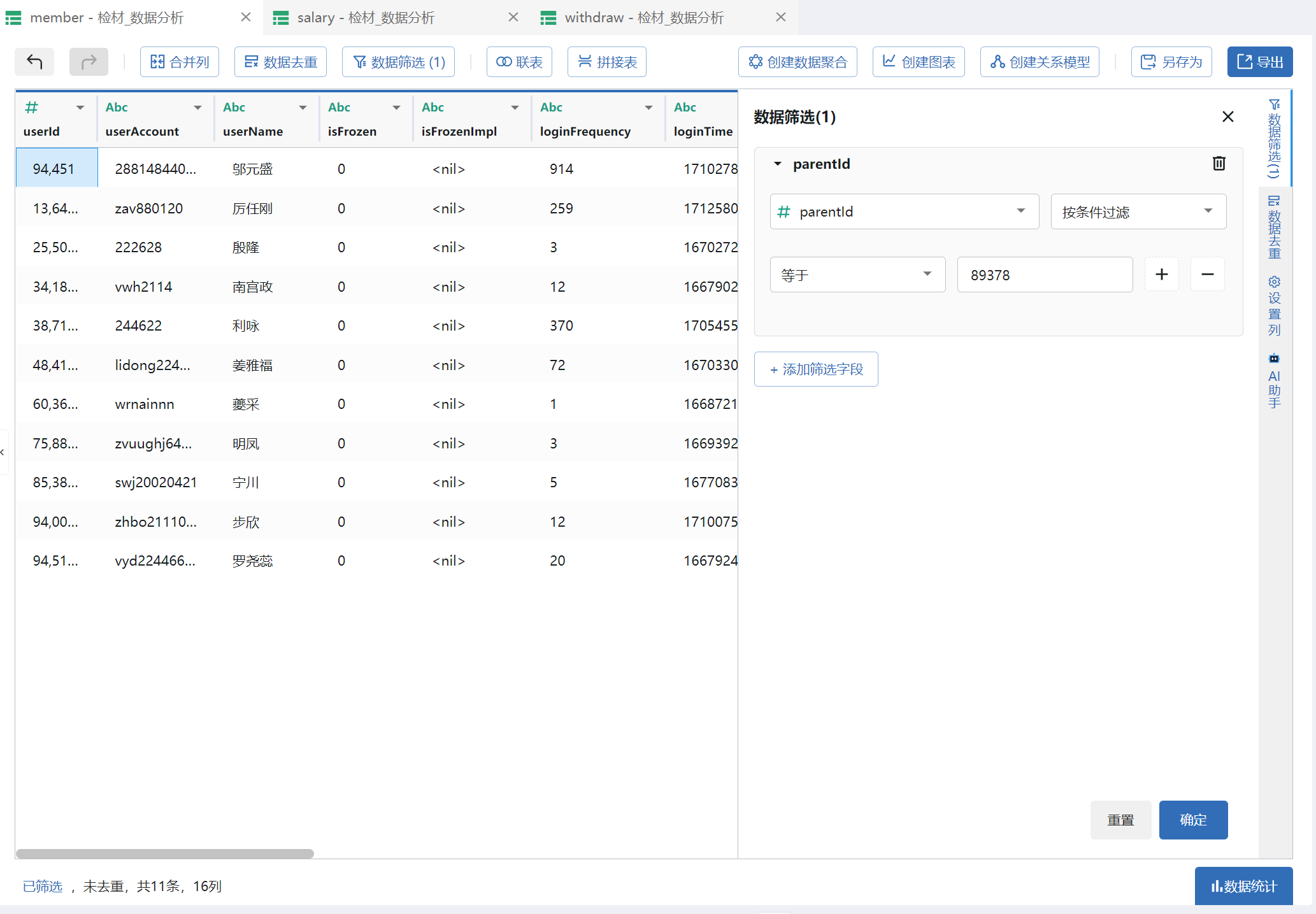Close the data filter panel
Image resolution: width=1316 pixels, height=914 pixels.
coord(1227,117)
